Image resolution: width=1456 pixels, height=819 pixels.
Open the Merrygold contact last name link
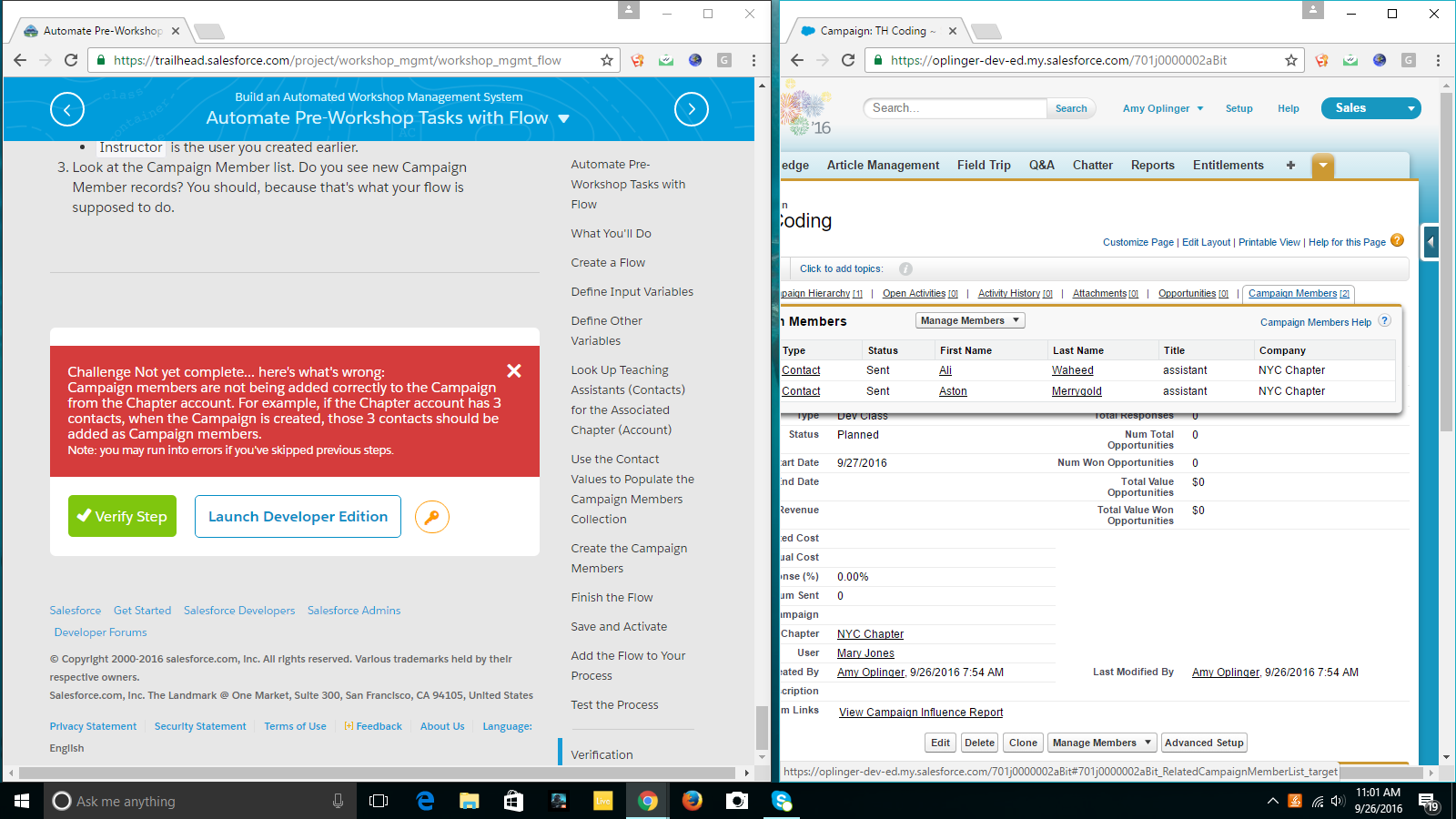(x=1077, y=391)
